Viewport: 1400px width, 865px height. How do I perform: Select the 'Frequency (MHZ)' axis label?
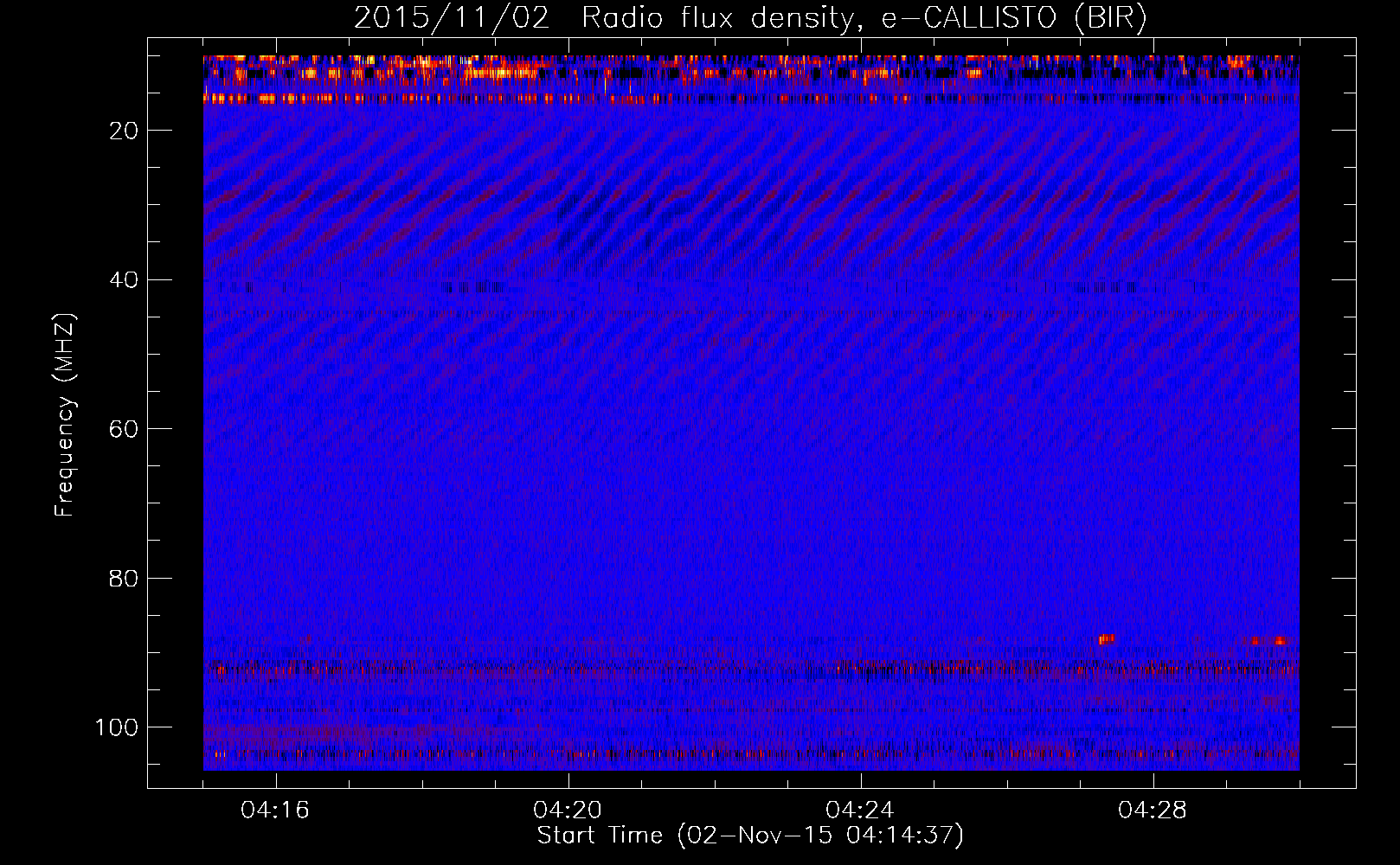point(65,414)
